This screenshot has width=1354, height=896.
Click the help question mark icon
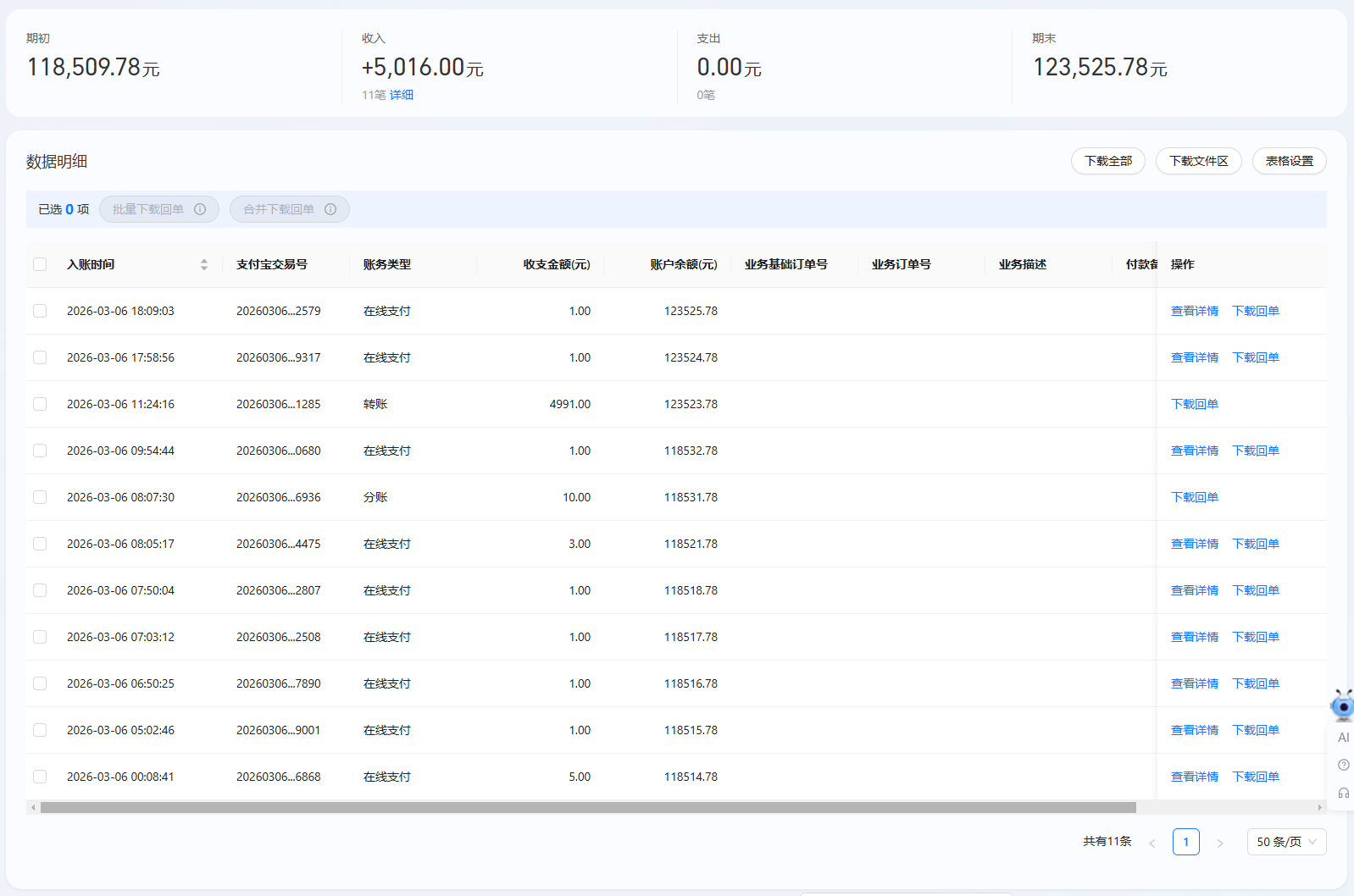(1344, 765)
